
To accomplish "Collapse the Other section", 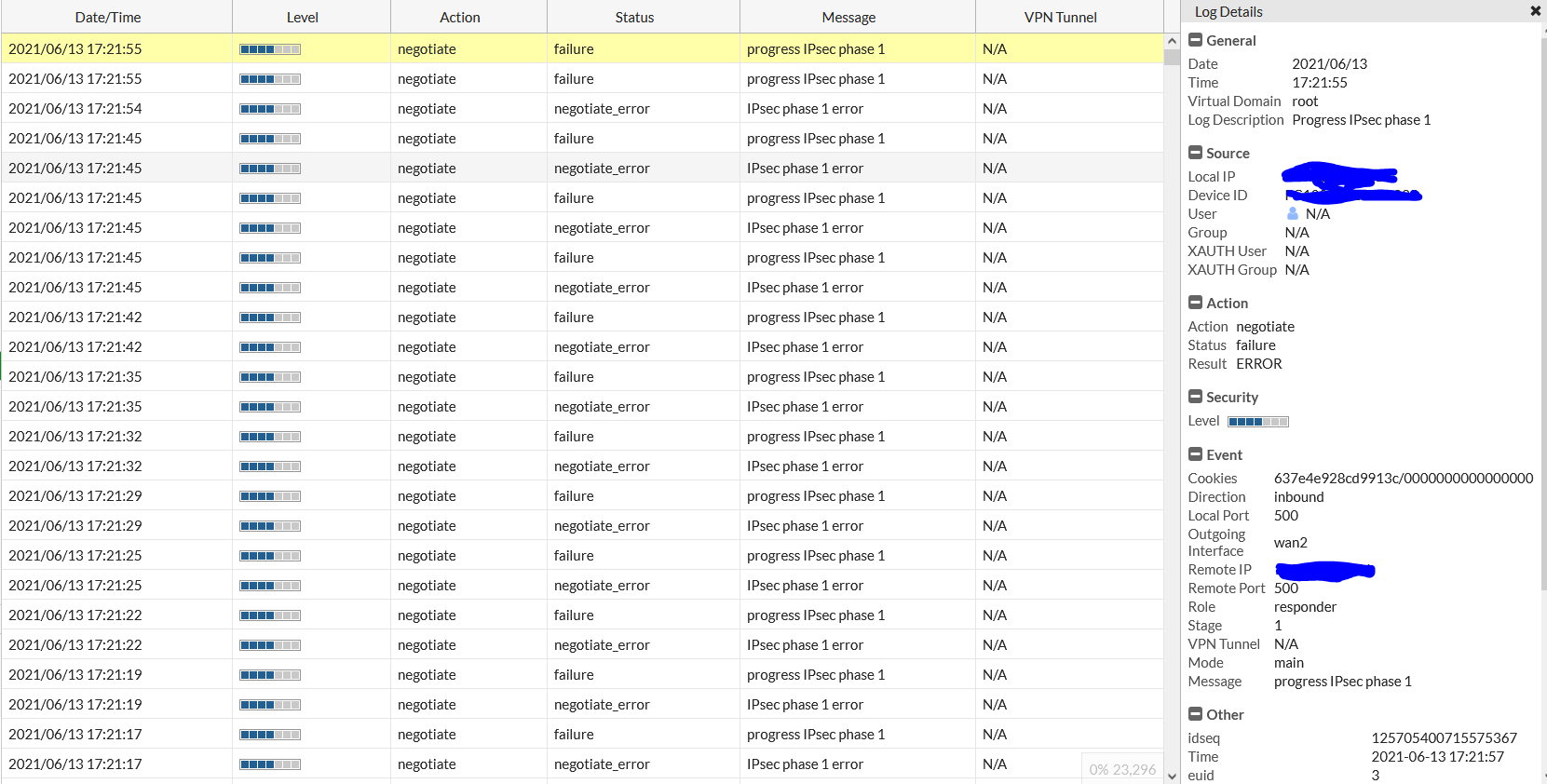I will click(x=1195, y=714).
